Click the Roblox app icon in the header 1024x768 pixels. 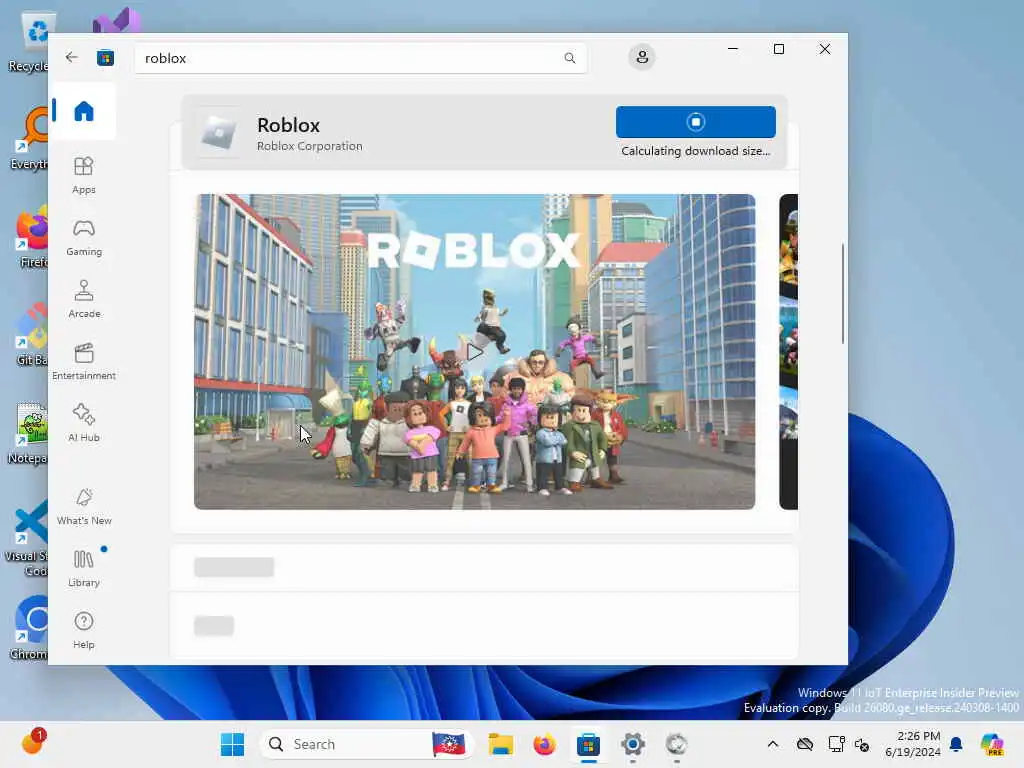click(219, 132)
